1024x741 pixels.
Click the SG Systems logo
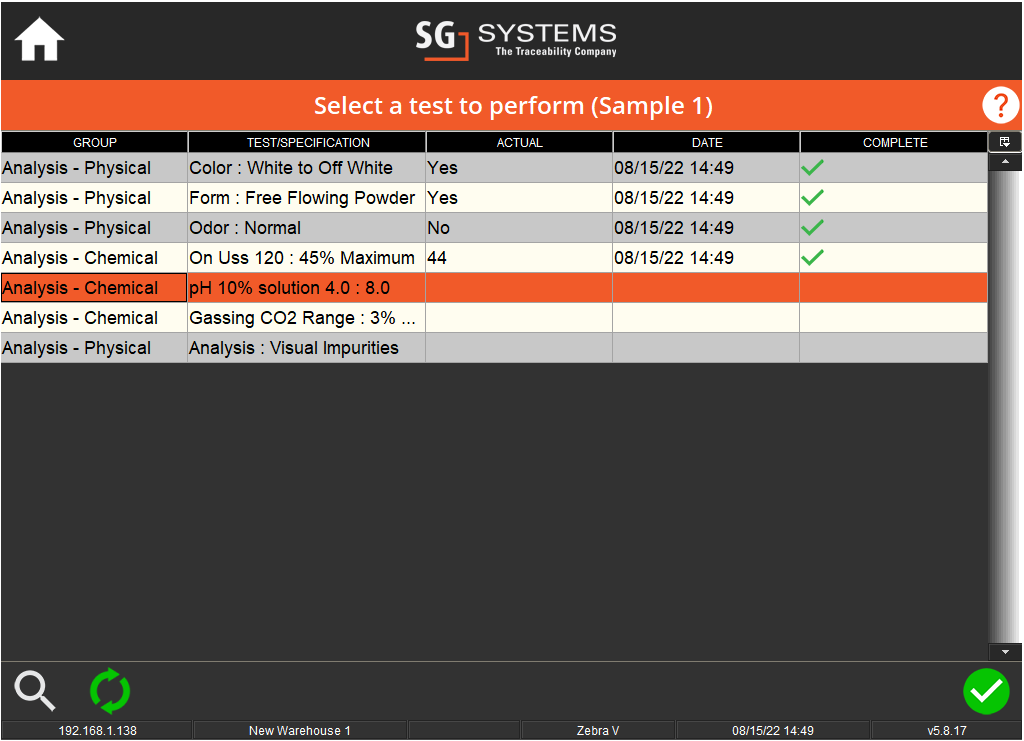pyautogui.click(x=516, y=40)
